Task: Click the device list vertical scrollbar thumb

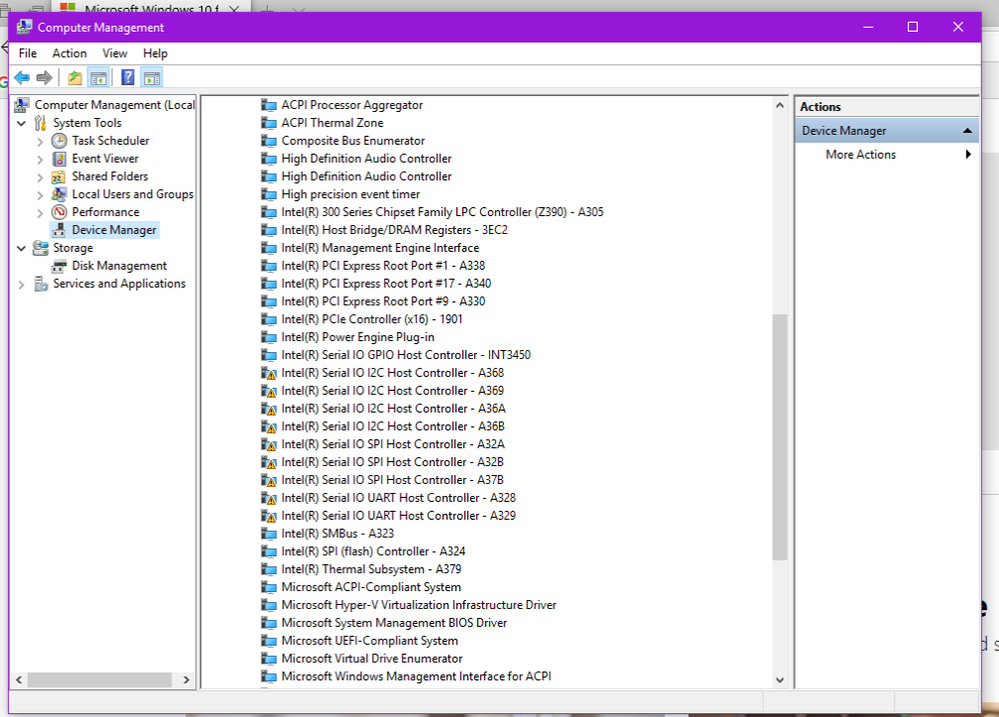Action: point(780,437)
